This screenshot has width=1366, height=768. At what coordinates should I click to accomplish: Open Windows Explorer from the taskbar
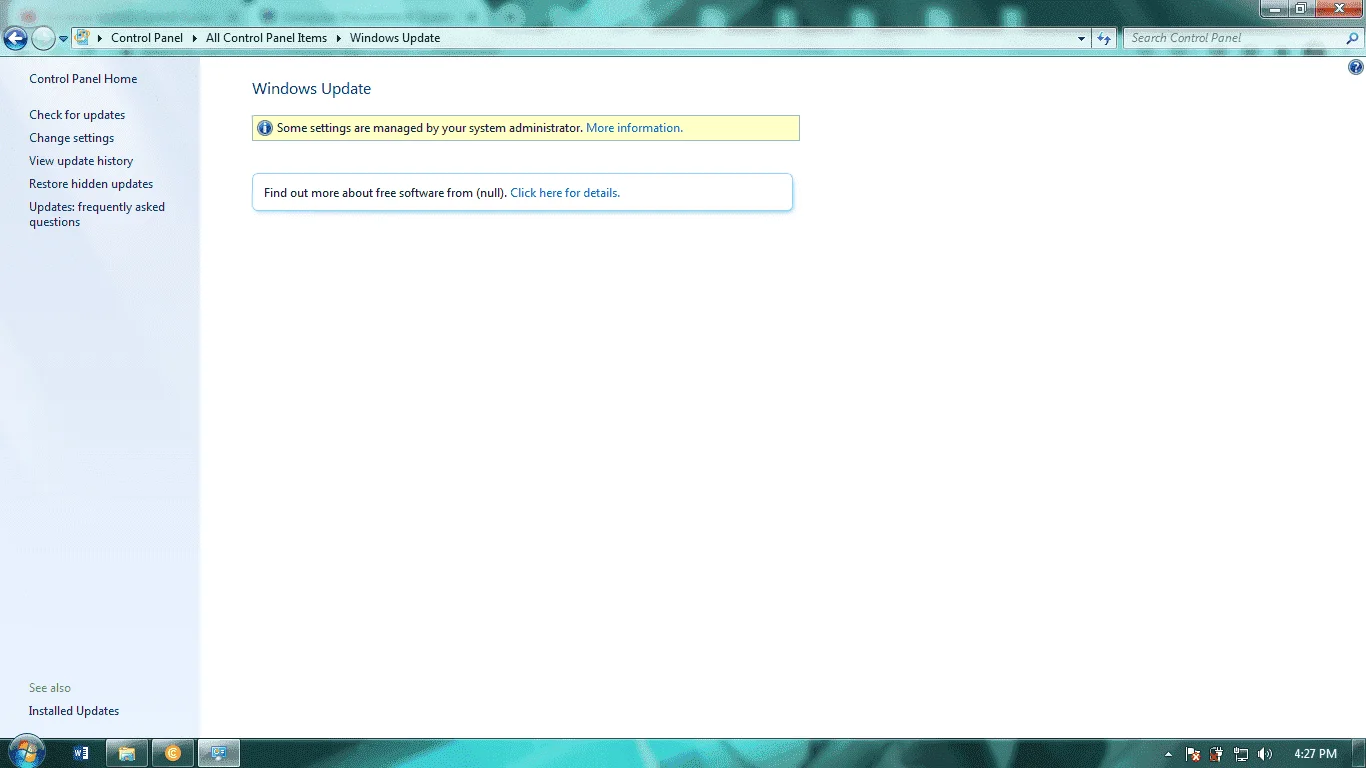click(127, 753)
